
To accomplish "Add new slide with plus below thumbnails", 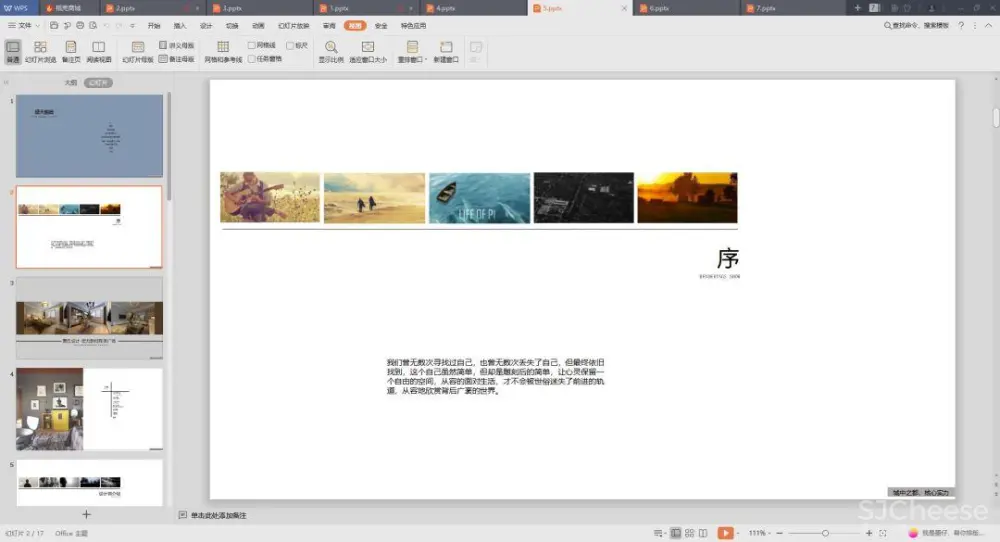I will pyautogui.click(x=87, y=514).
